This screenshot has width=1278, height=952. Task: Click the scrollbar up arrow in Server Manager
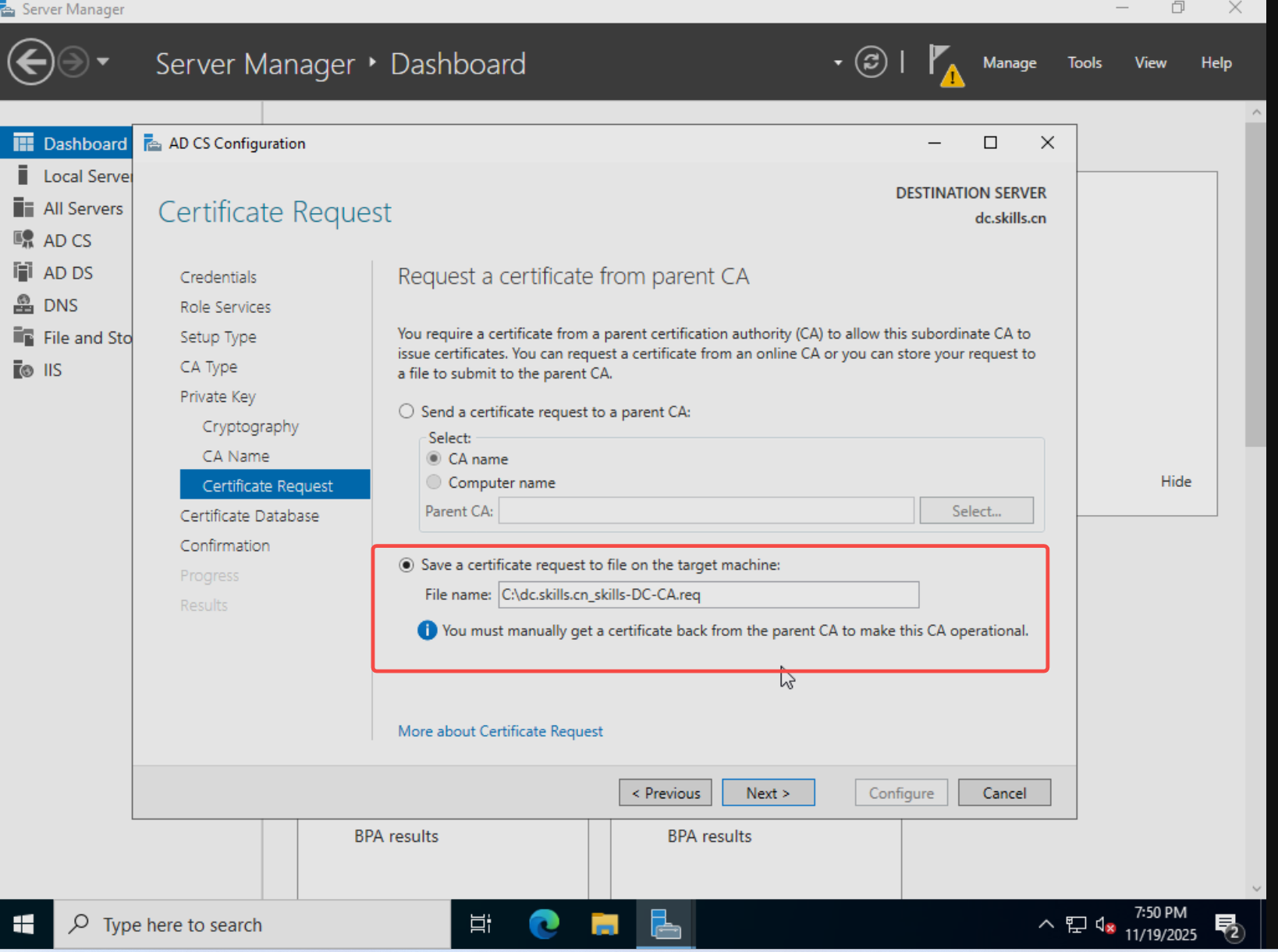(x=1256, y=112)
